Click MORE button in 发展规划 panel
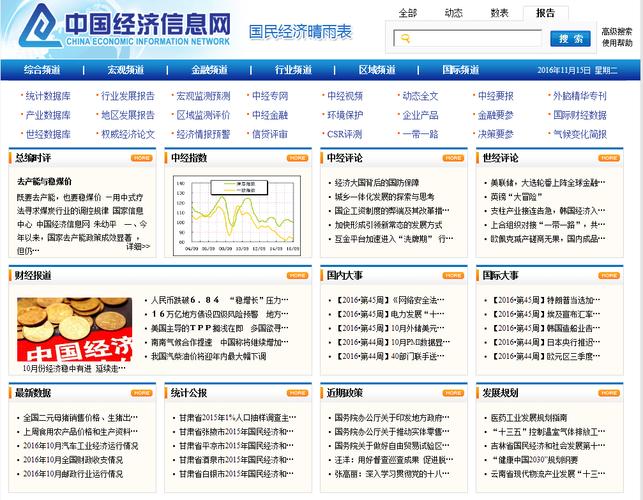 point(609,393)
